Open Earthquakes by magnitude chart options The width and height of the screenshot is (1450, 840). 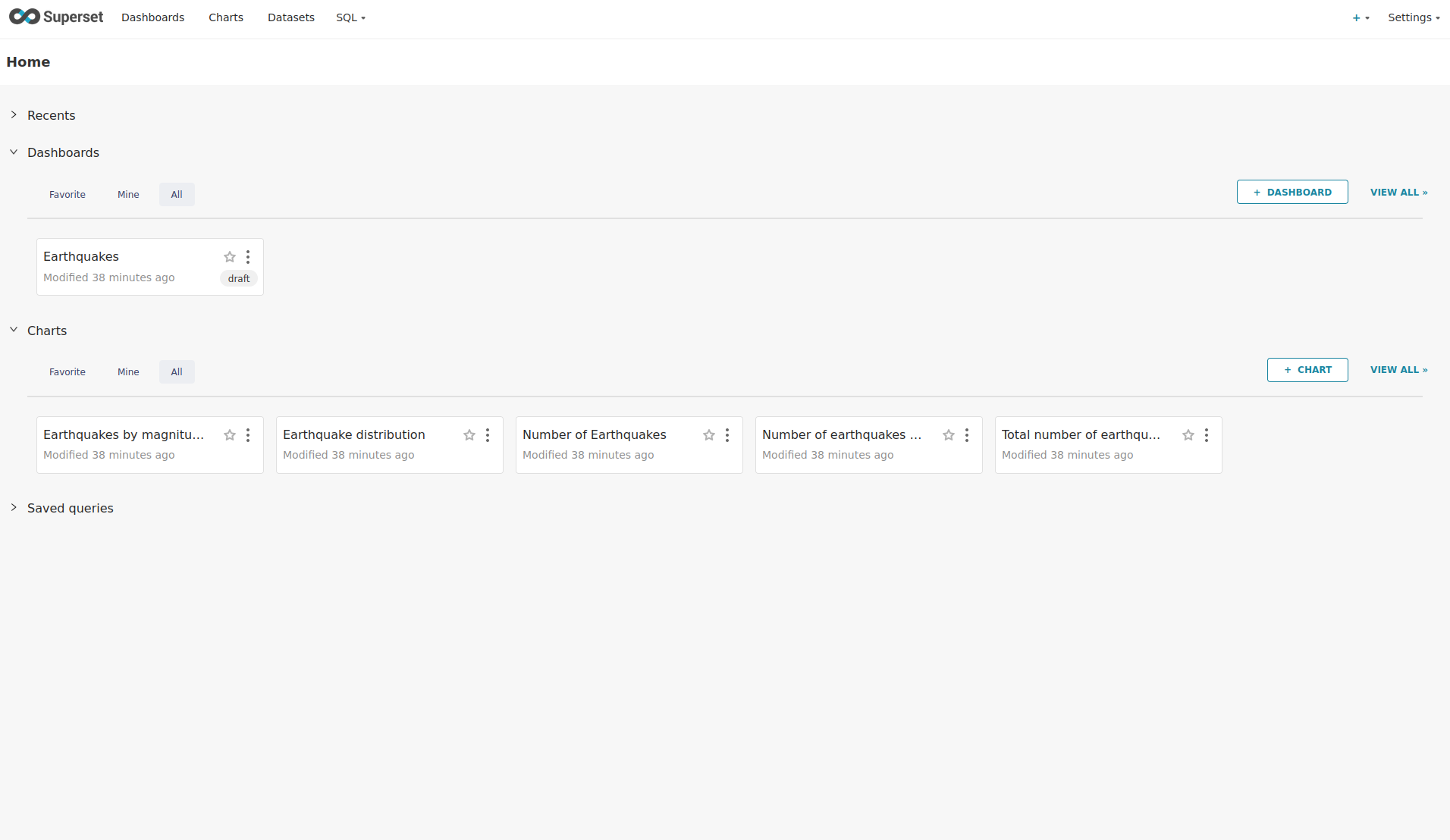[248, 435]
